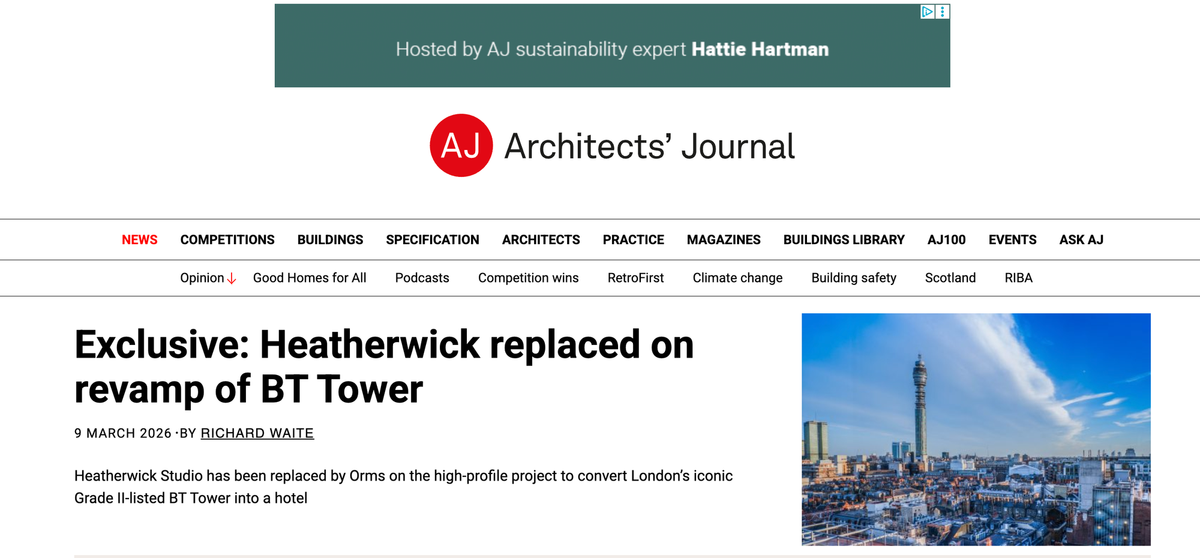Image resolution: width=1200 pixels, height=558 pixels.
Task: Visit the BUILDINGS LIBRARY page
Action: pos(844,240)
